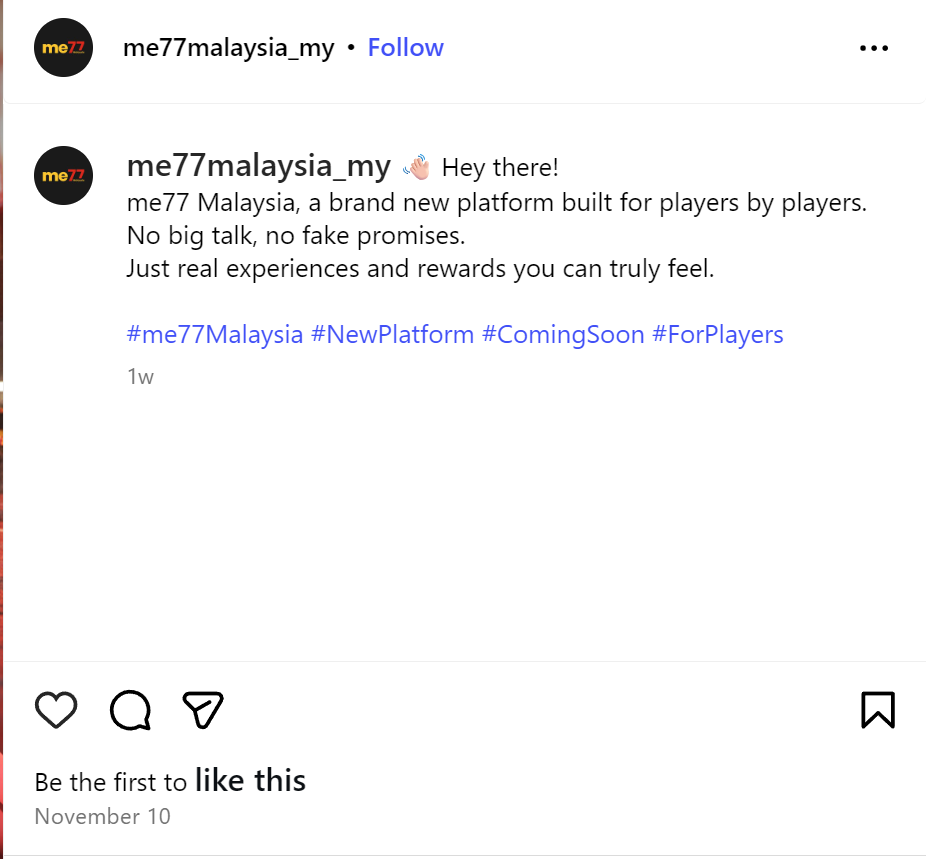Click the "Hey there!" caption text

pyautogui.click(x=500, y=167)
